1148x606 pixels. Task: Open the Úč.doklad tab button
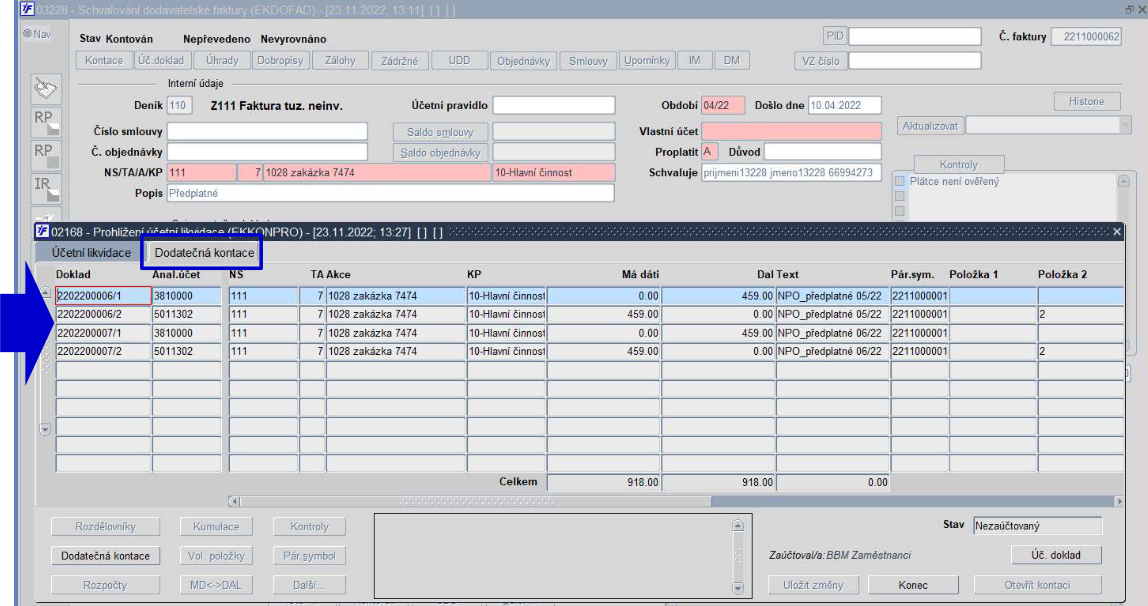(163, 61)
